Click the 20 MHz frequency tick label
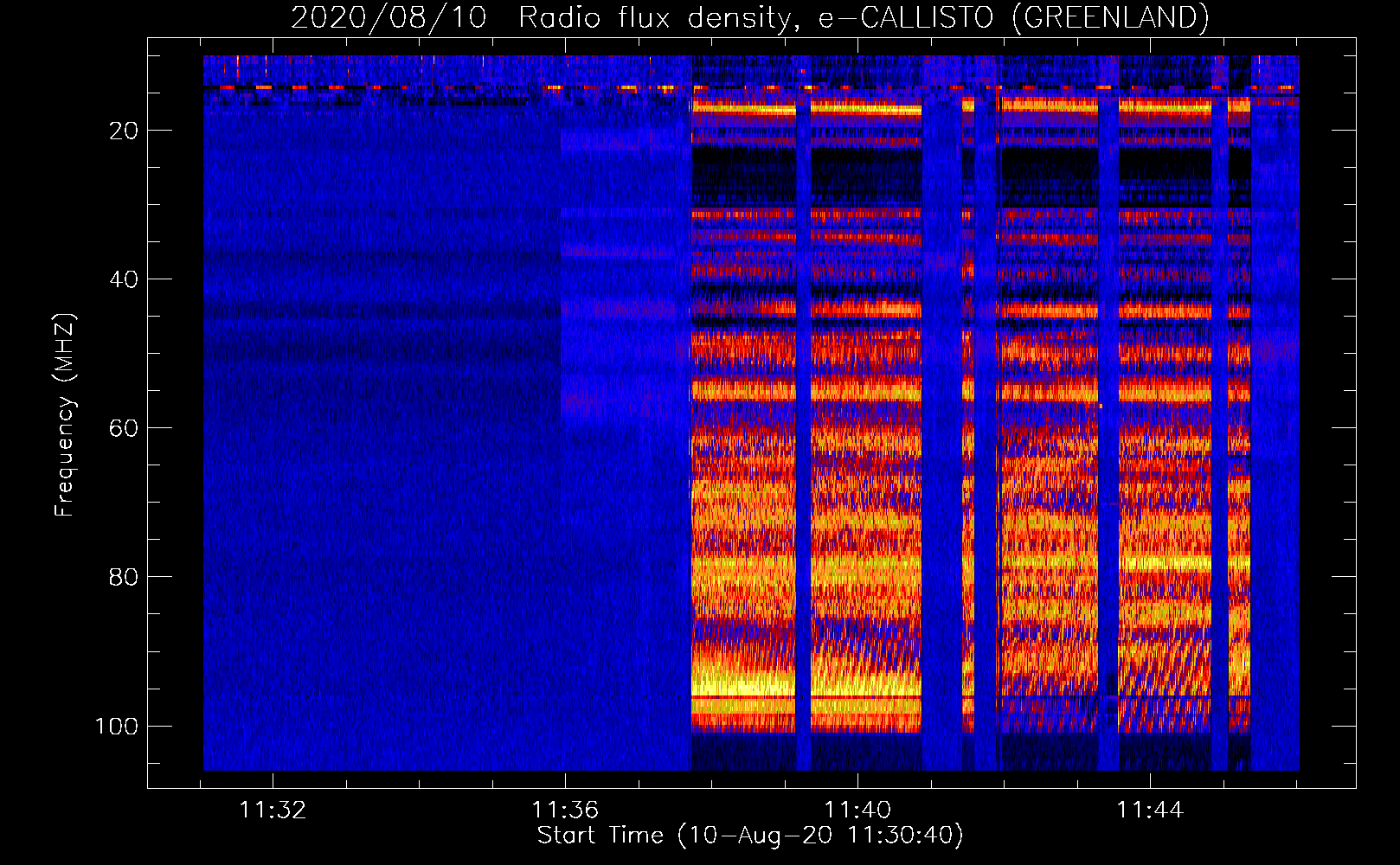The image size is (1400, 865). pos(124,131)
